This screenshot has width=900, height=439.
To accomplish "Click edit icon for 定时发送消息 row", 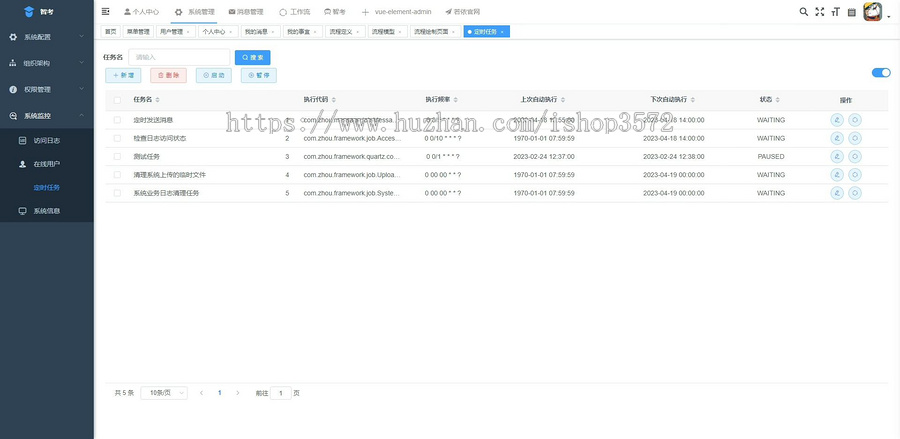I will pyautogui.click(x=837, y=120).
